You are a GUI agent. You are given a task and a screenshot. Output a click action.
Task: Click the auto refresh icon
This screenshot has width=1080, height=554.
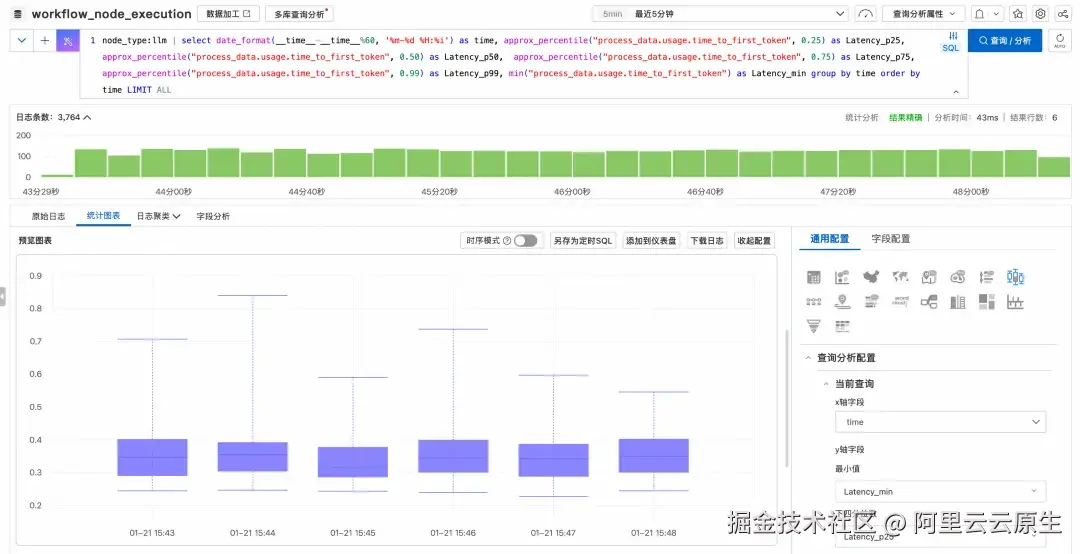(1060, 41)
